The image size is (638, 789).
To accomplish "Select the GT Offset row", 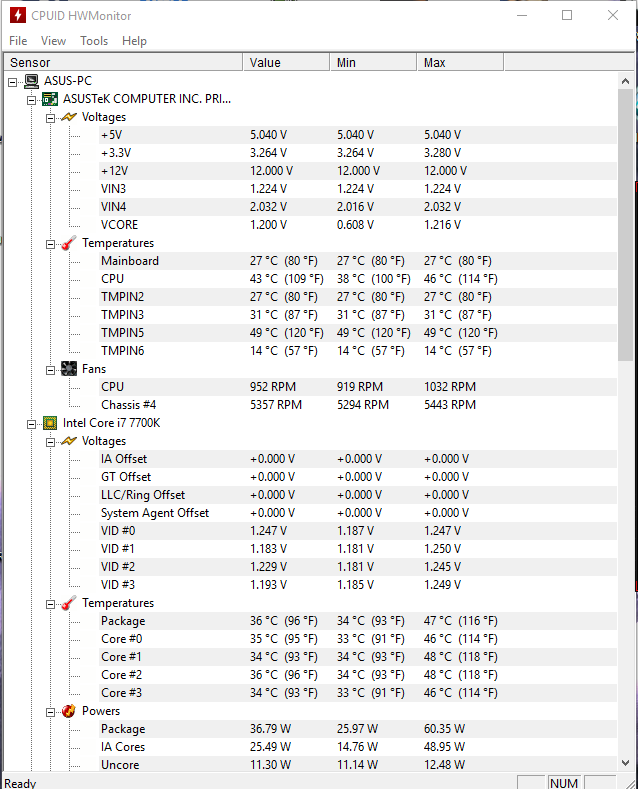I will 358,477.
